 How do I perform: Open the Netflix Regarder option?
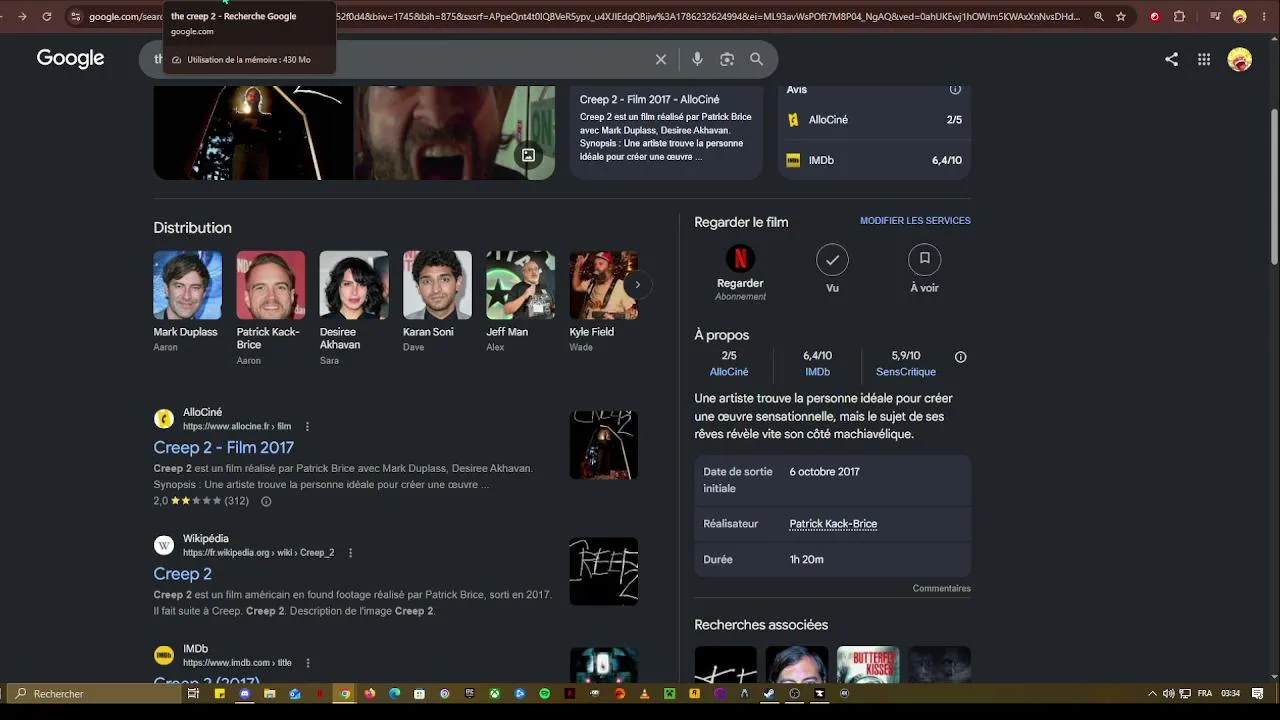click(740, 272)
